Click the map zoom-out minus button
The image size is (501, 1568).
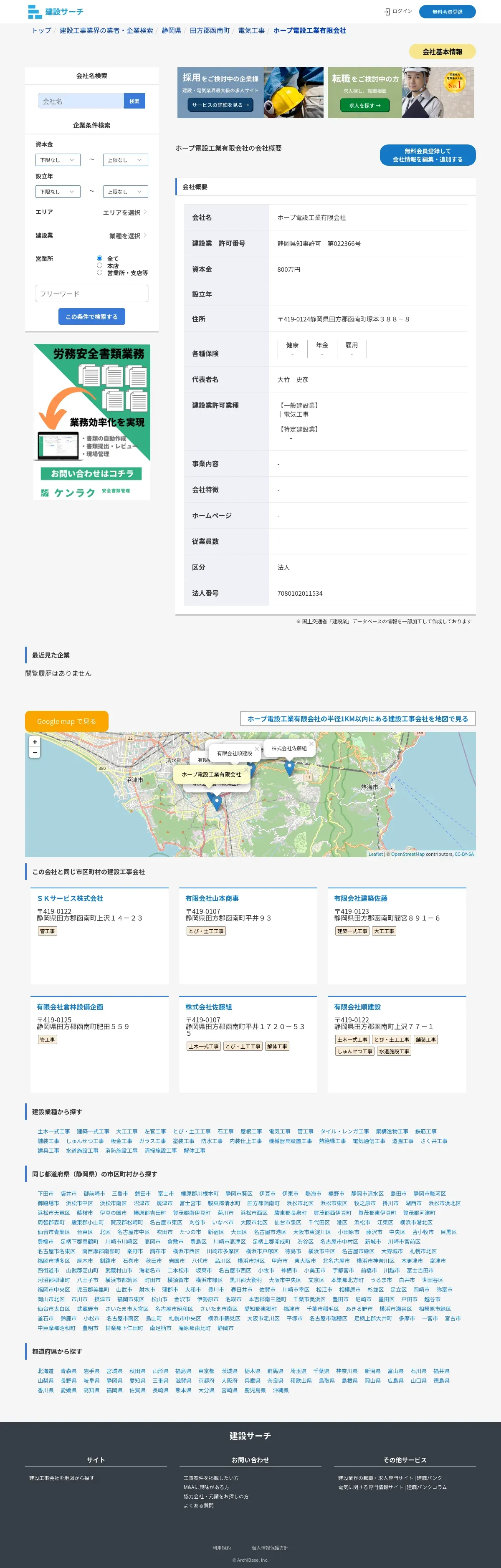(x=35, y=752)
